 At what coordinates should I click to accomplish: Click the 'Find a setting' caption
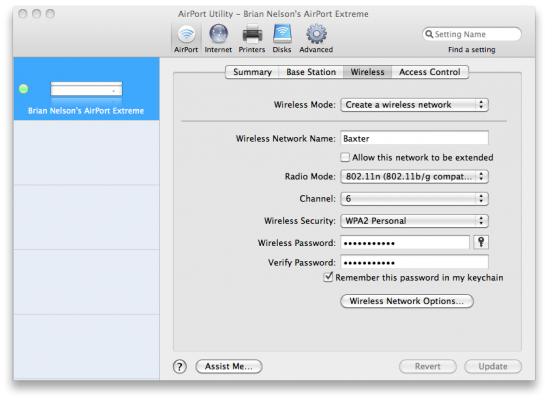[471, 50]
